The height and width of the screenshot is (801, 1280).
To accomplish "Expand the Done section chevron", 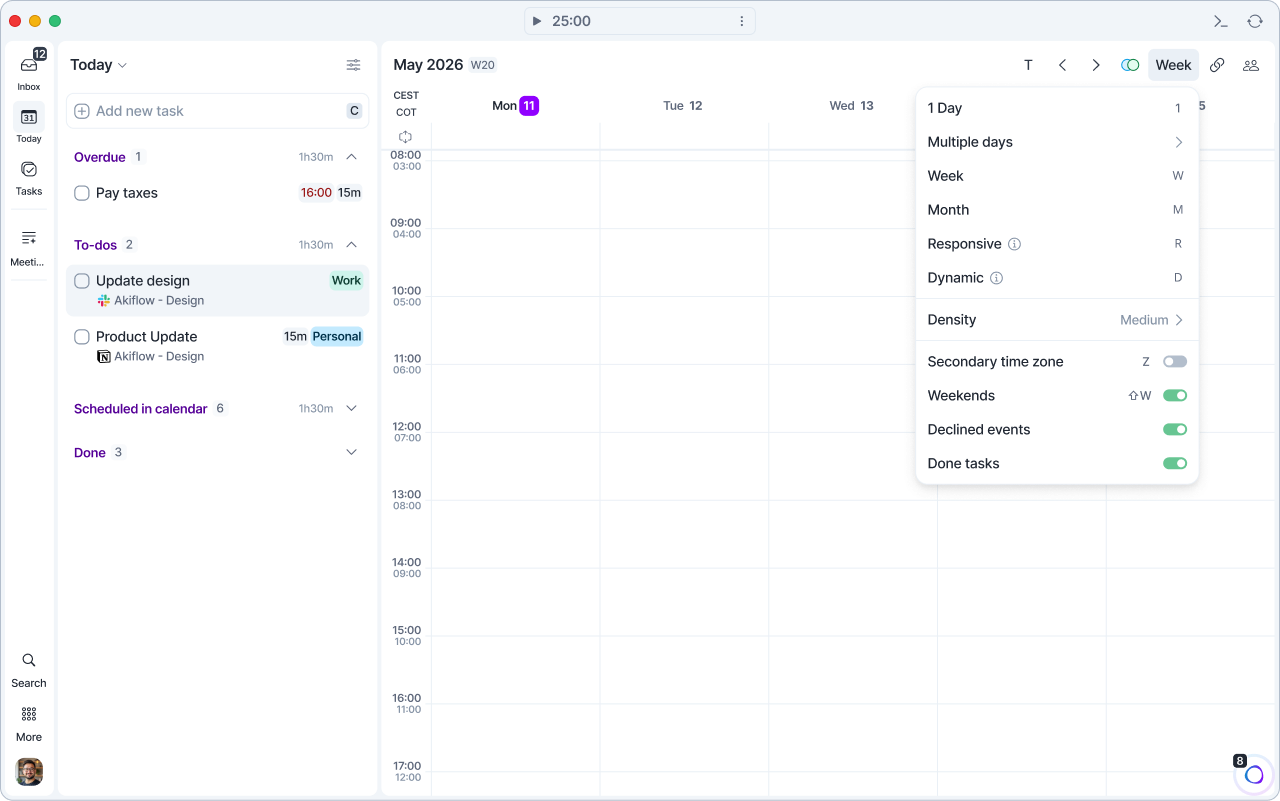I will [351, 453].
